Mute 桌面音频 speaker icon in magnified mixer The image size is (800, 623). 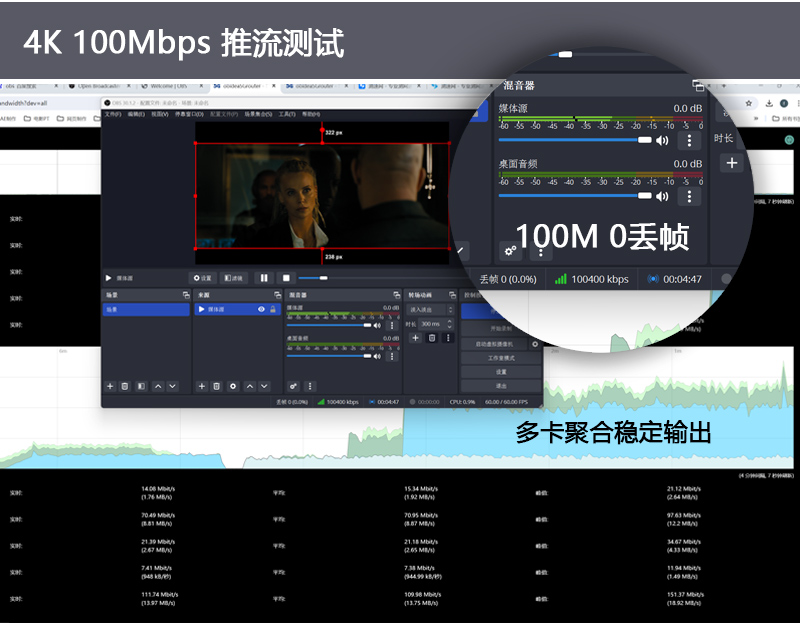[x=662, y=196]
